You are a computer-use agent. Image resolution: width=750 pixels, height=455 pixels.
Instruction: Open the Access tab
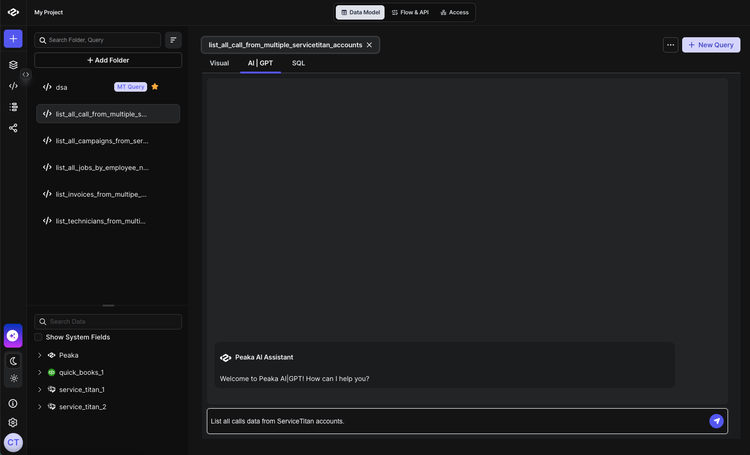pos(454,12)
